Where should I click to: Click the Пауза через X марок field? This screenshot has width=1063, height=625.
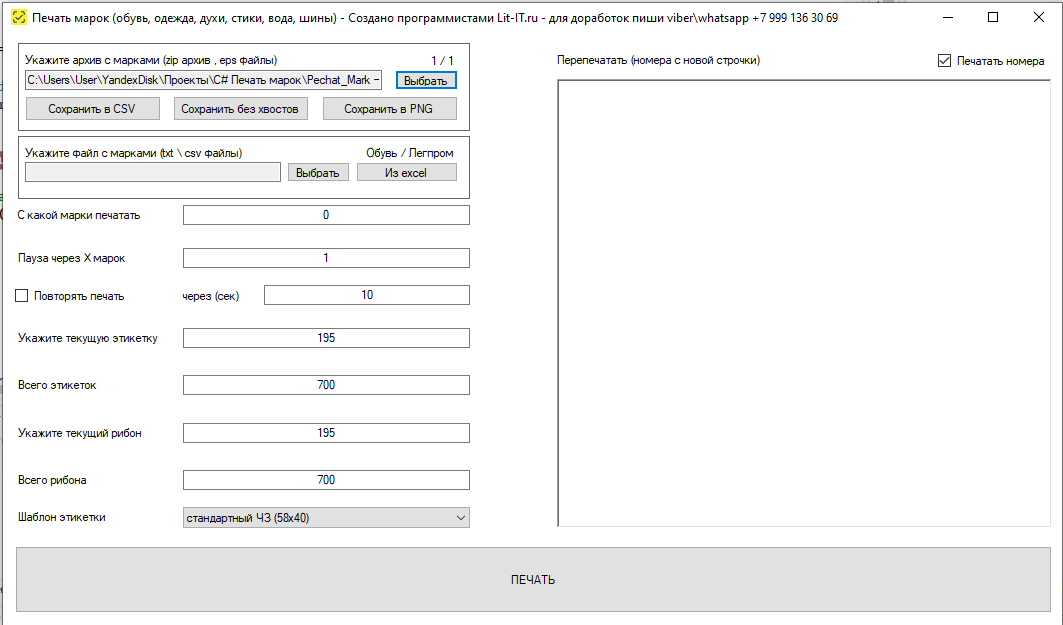[x=326, y=258]
